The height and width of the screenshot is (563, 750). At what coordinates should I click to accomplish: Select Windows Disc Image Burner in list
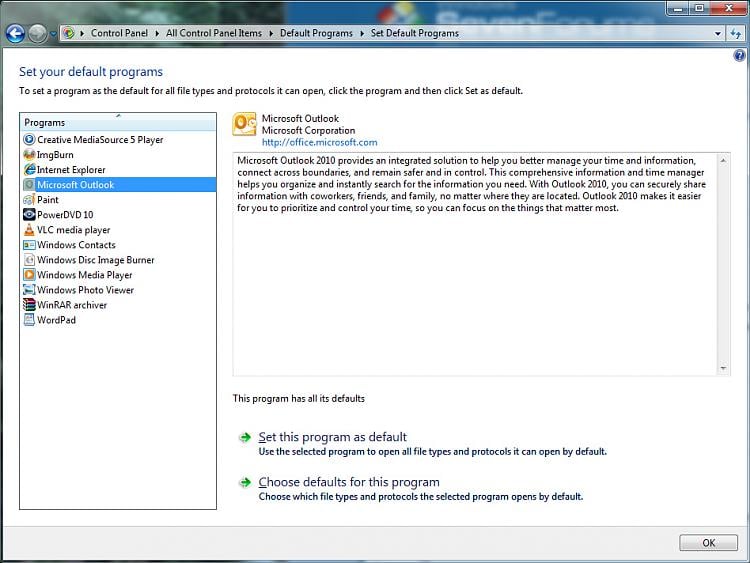(118, 260)
